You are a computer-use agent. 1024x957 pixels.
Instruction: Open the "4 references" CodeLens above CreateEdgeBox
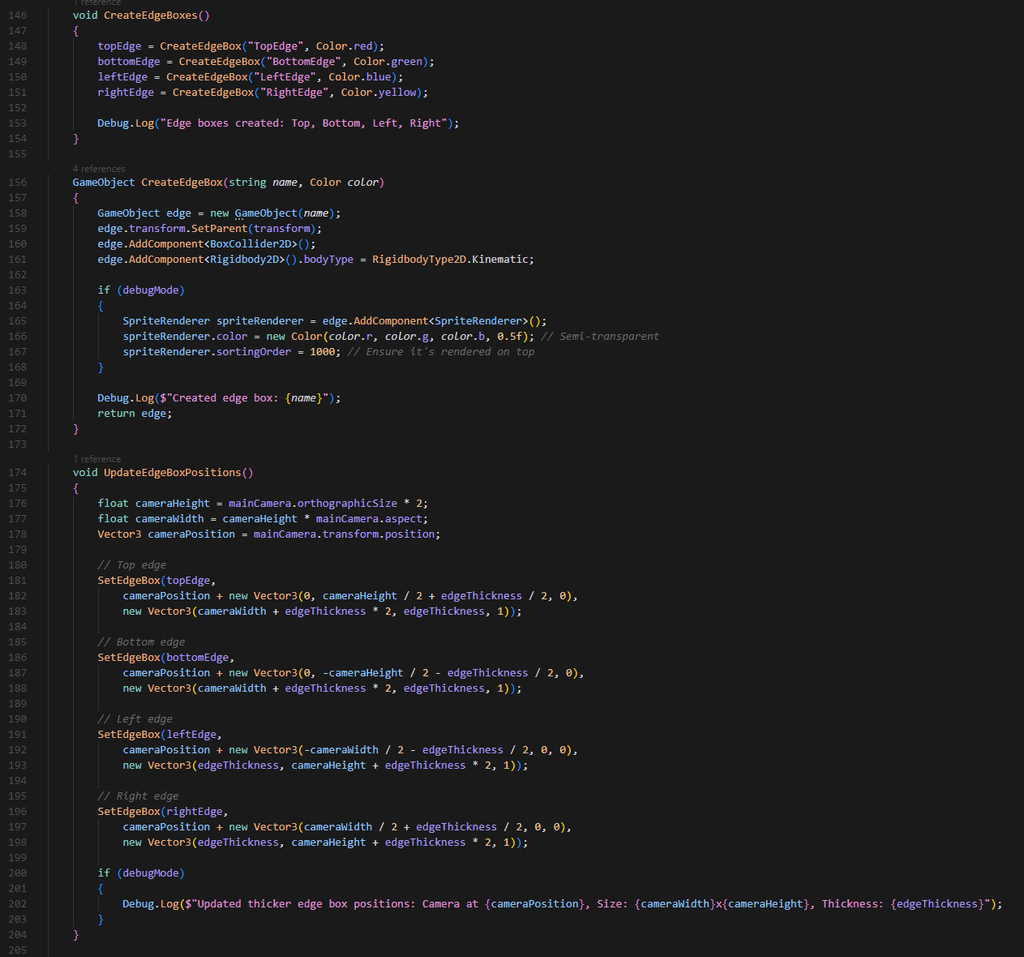[x=99, y=169]
